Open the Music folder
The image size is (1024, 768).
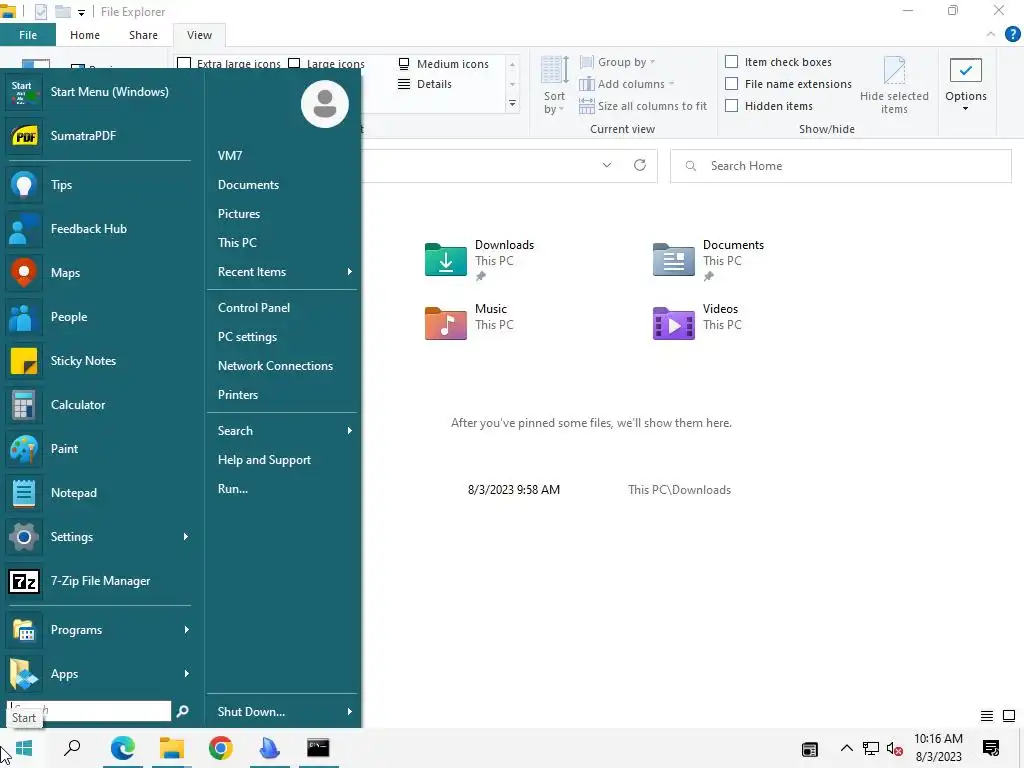(469, 323)
